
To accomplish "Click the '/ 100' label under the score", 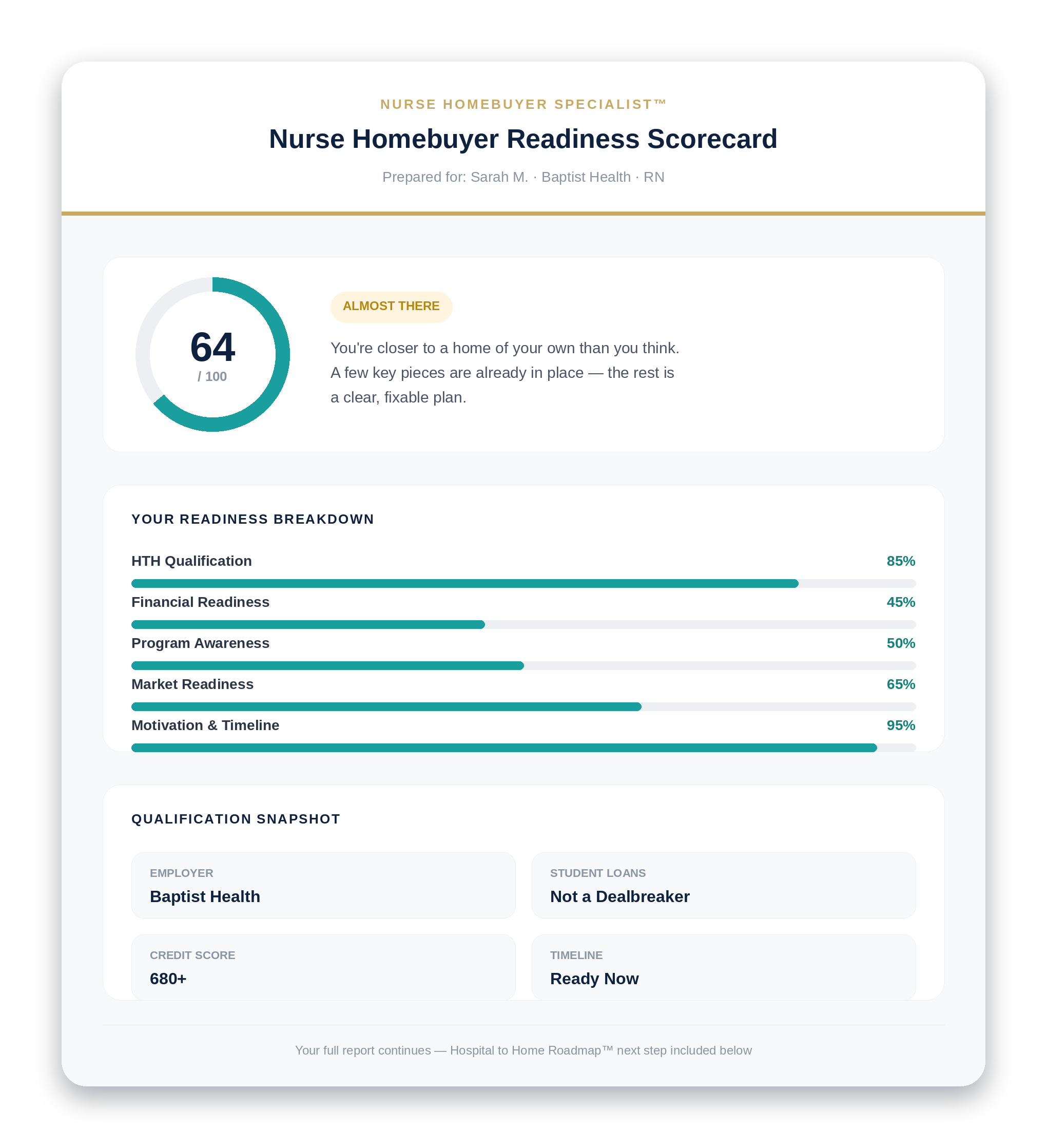I will click(x=212, y=376).
